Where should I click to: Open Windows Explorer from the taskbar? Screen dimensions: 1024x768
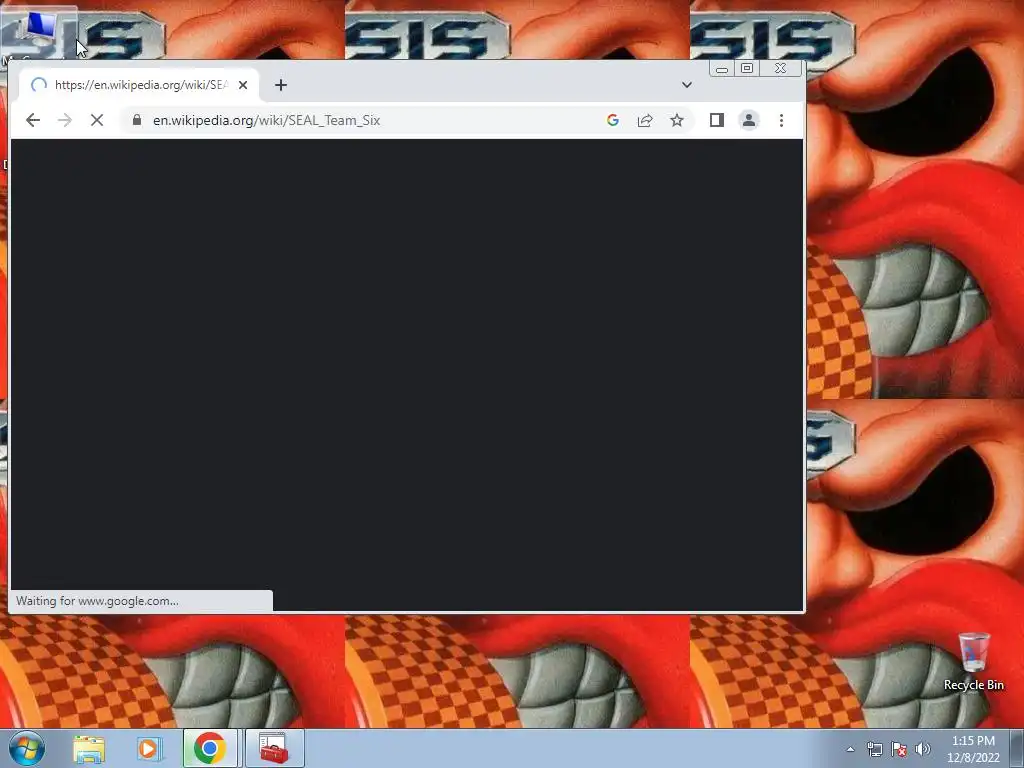[x=89, y=749]
